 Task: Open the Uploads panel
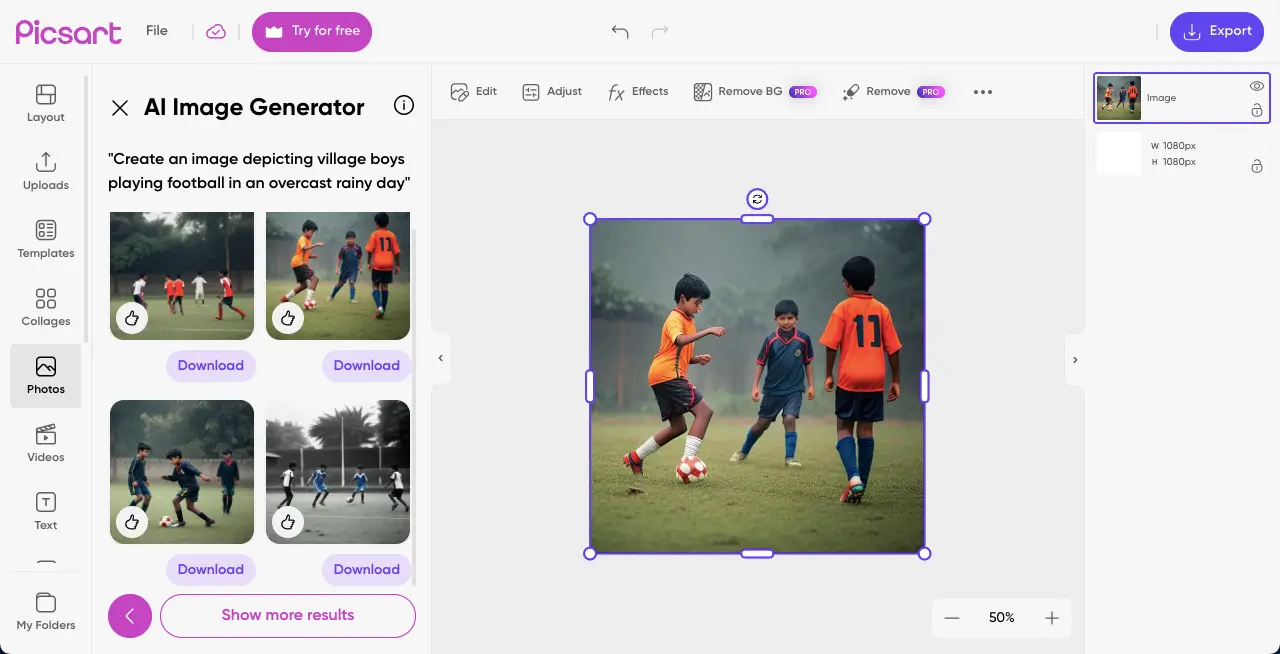coord(46,172)
